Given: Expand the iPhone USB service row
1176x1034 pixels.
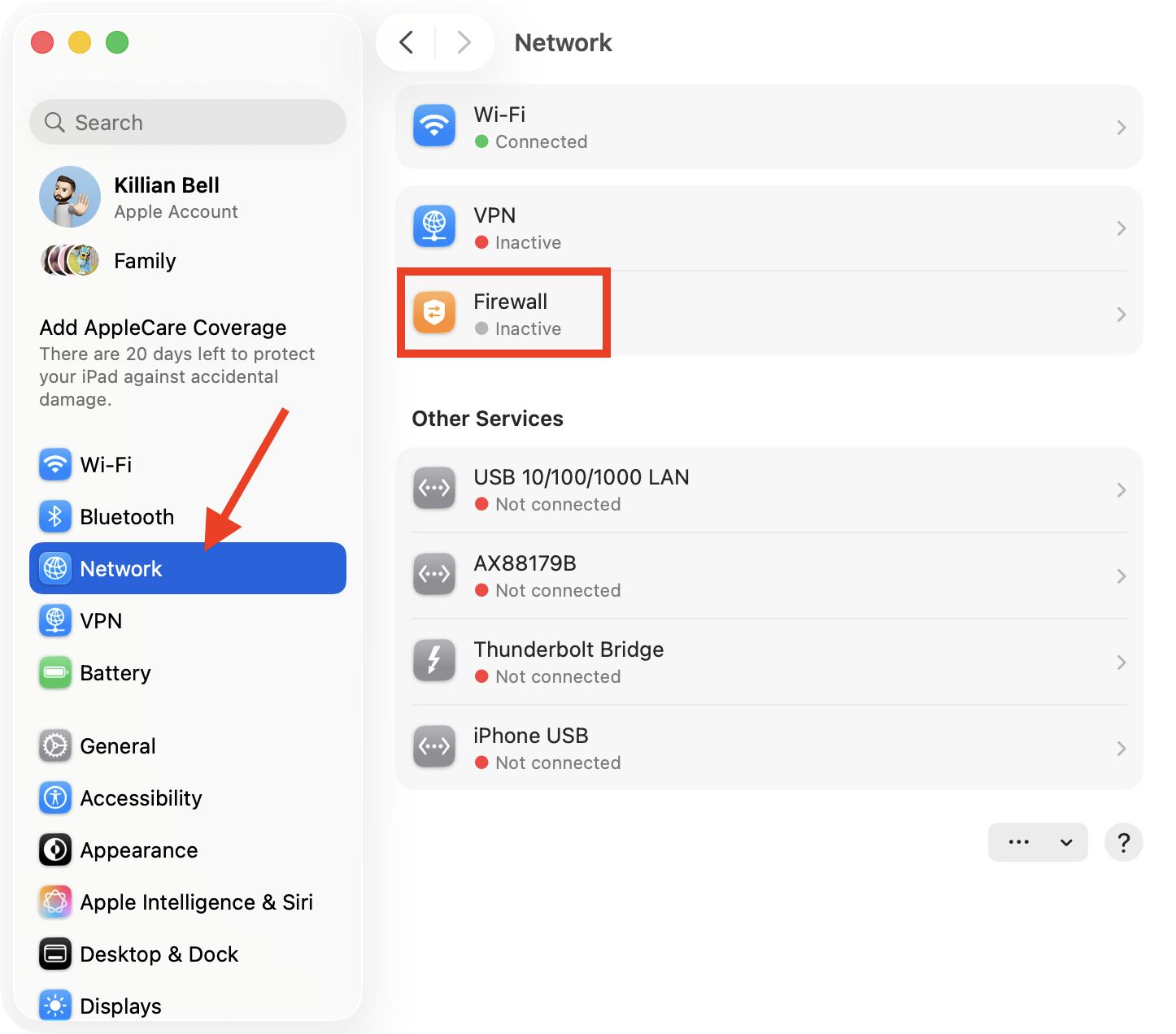Looking at the screenshot, I should [x=1122, y=748].
